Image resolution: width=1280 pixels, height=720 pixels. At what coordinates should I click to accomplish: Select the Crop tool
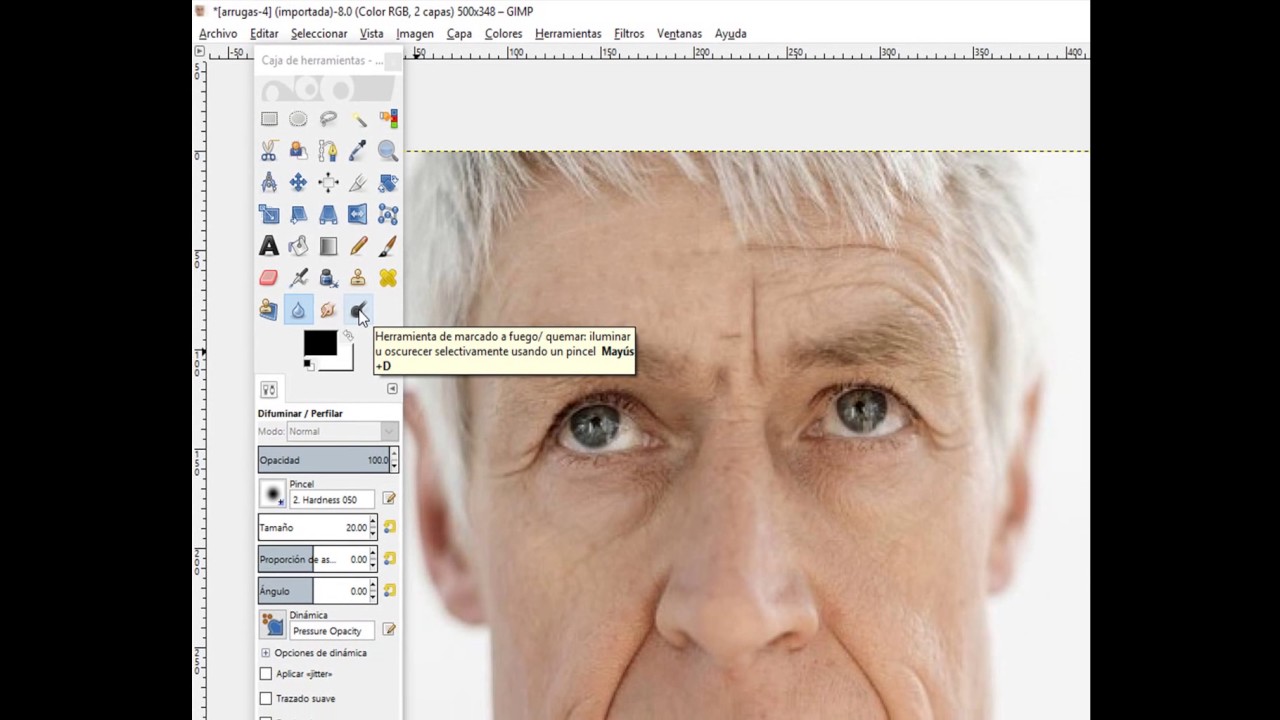tap(358, 183)
